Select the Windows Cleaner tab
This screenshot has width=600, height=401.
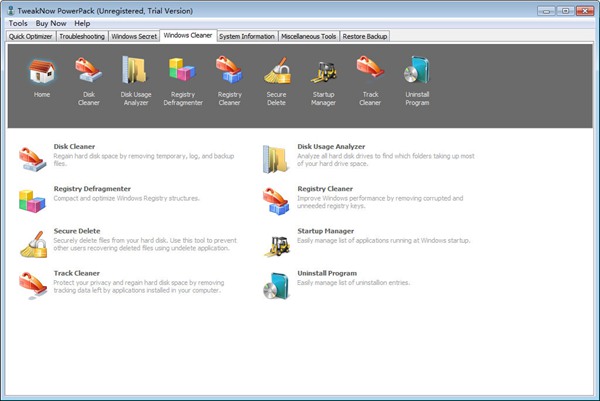point(188,35)
